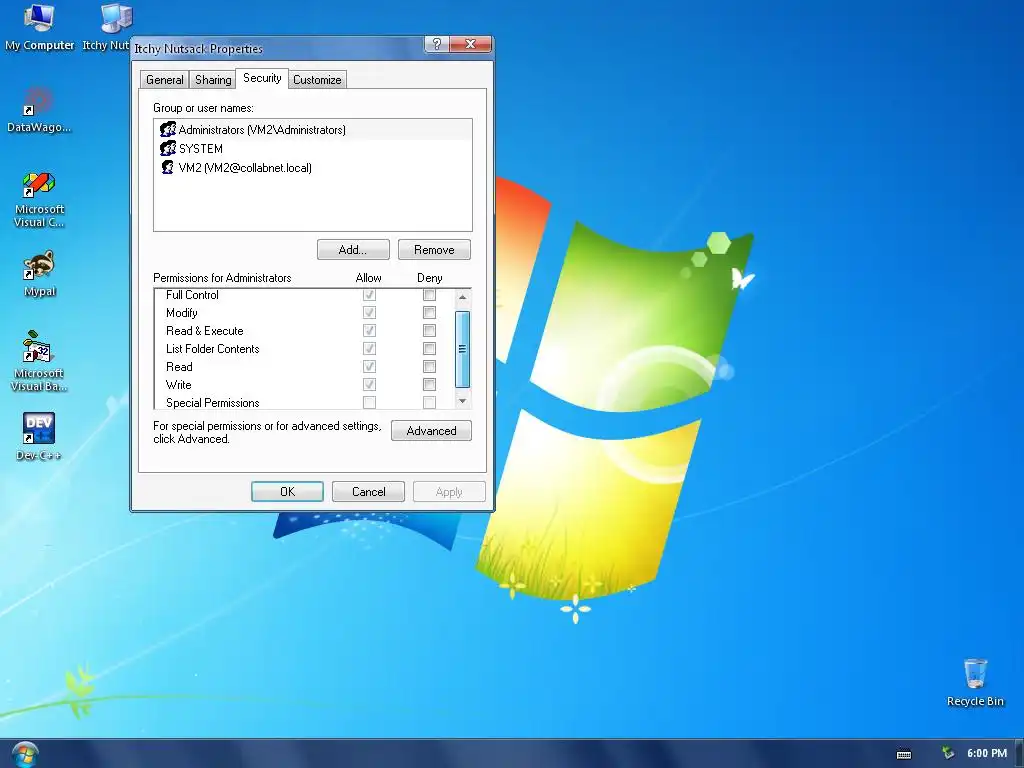Click the Remove button
This screenshot has width=1024, height=768.
click(x=434, y=249)
